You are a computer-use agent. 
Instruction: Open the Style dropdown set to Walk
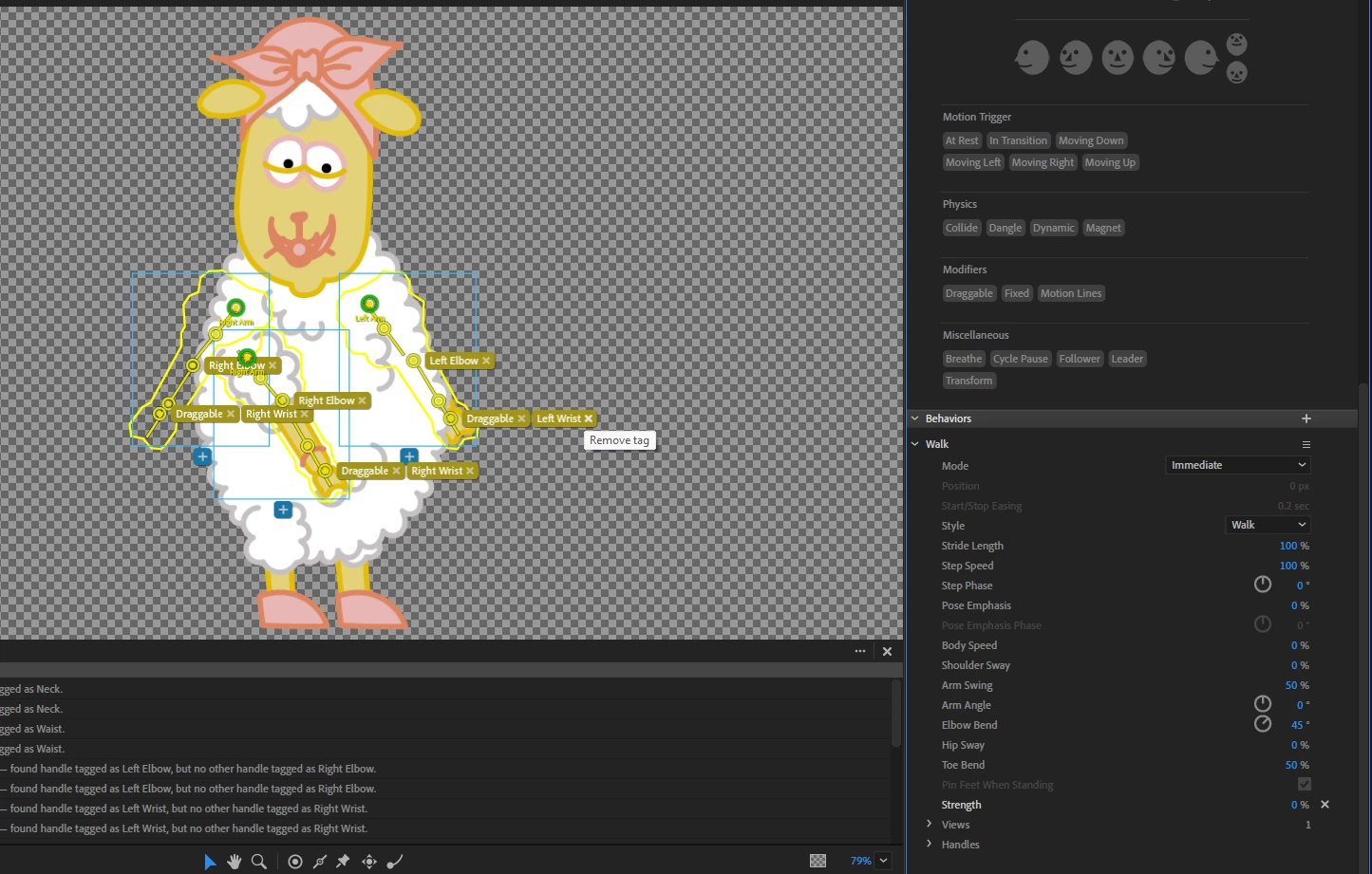pos(1269,525)
